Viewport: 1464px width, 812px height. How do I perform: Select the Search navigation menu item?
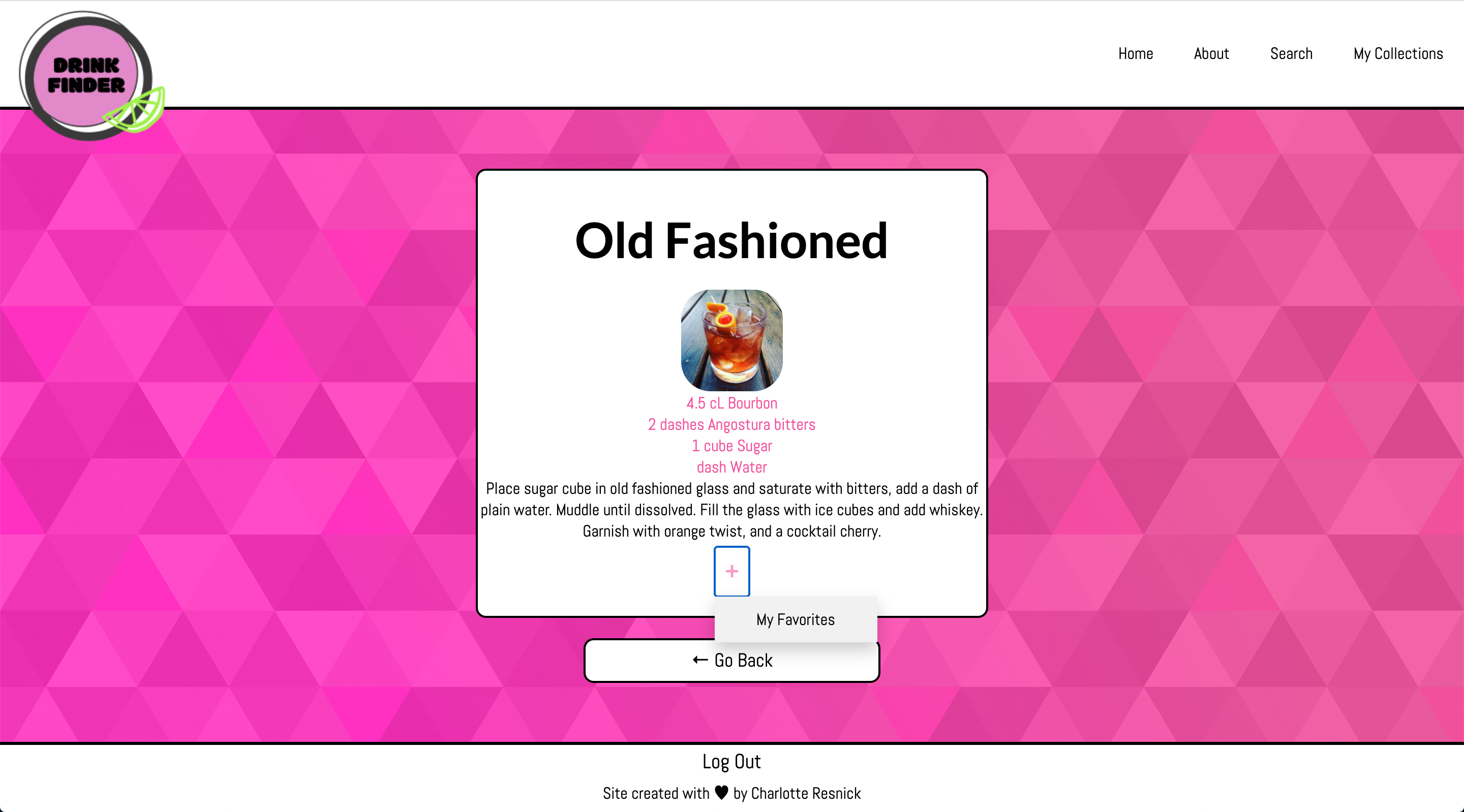click(x=1292, y=53)
